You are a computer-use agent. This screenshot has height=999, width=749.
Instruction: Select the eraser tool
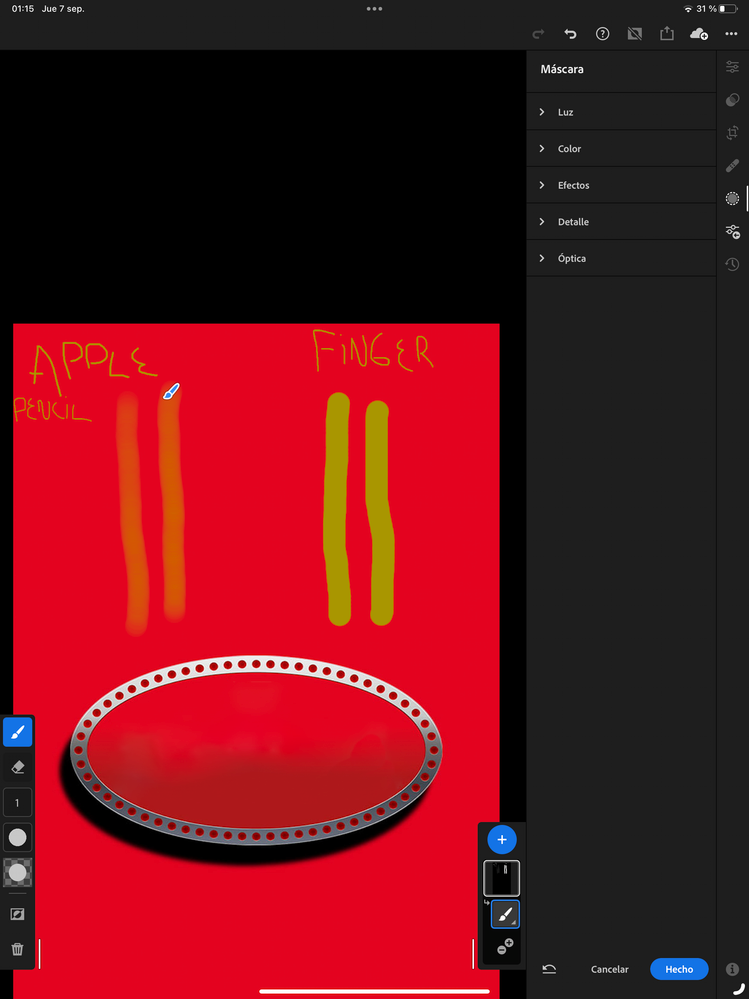[x=18, y=767]
